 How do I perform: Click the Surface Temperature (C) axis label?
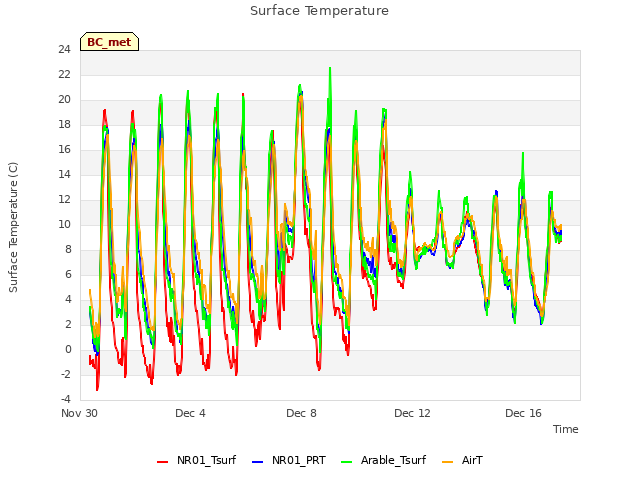tap(13, 227)
